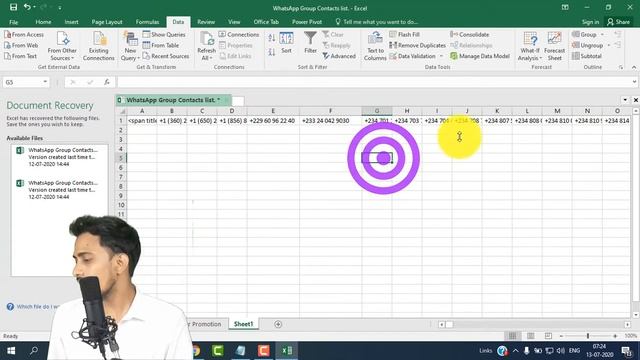Open Existing Connections dialog

[x=99, y=46]
